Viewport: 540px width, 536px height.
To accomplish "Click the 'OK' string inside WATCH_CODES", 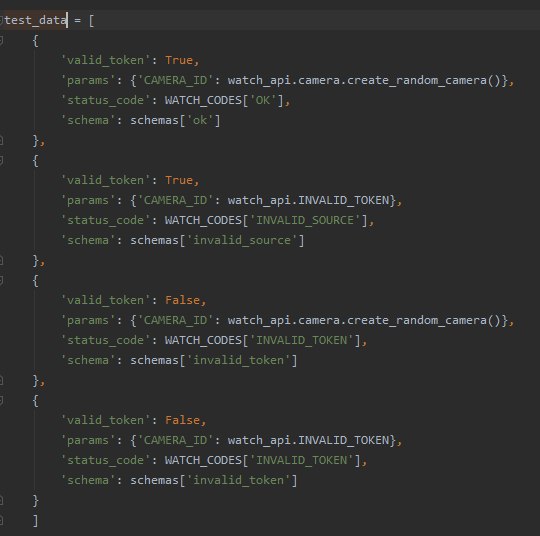I will pos(263,100).
